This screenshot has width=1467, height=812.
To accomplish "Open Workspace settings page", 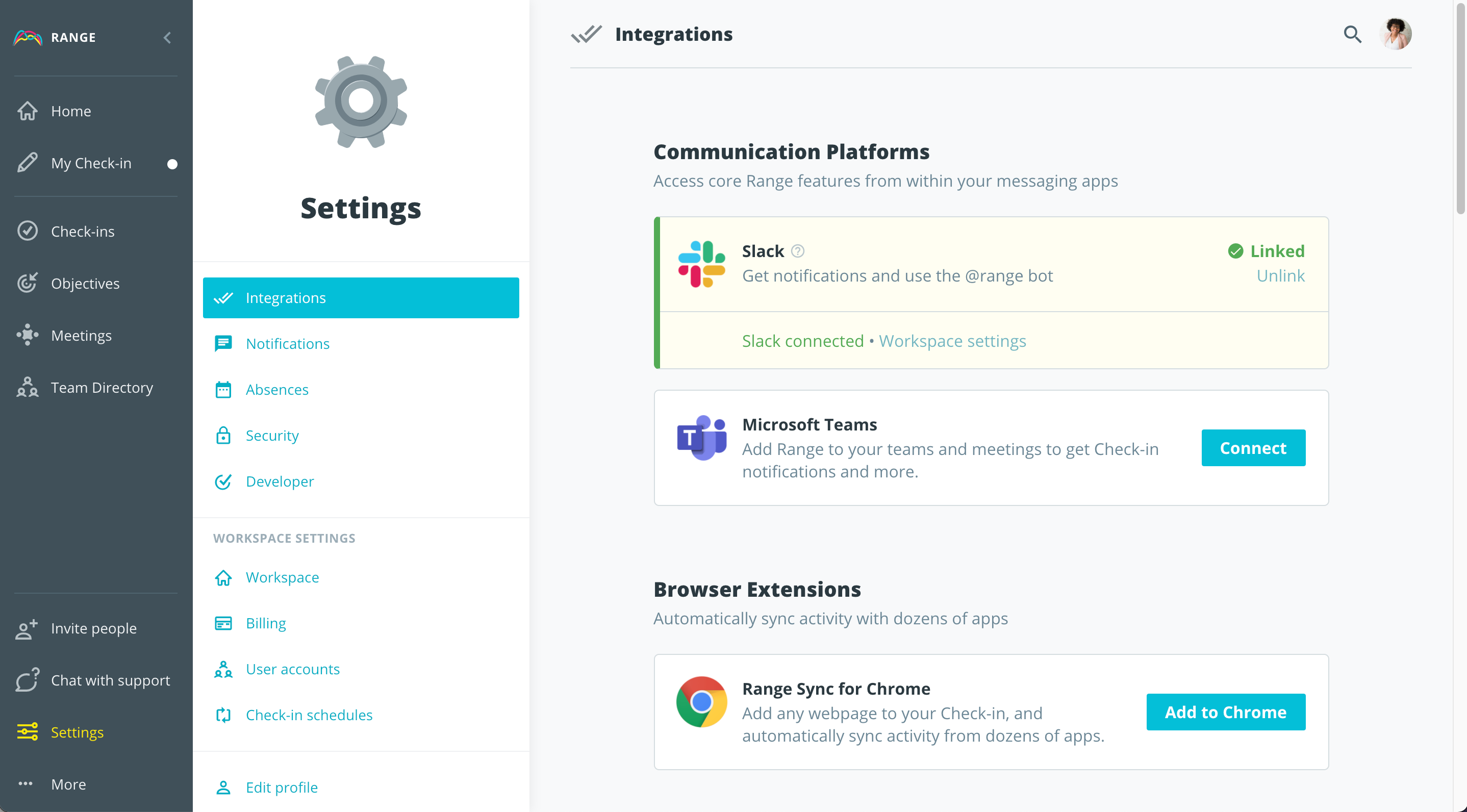I will click(361, 577).
